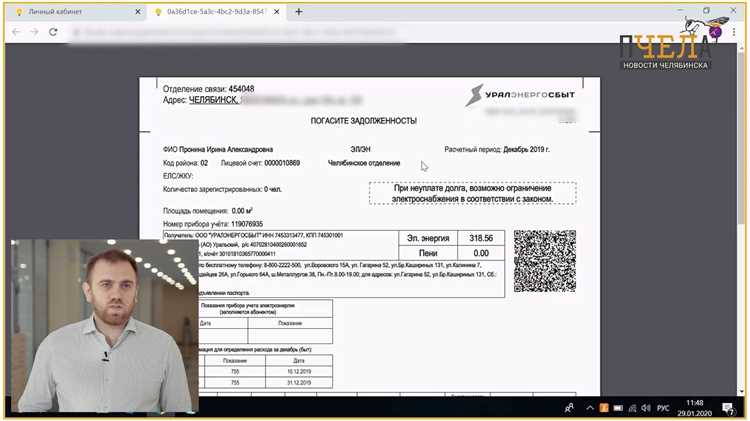The image size is (750, 421).
Task: Open a new tab with the plus button
Action: click(x=299, y=12)
